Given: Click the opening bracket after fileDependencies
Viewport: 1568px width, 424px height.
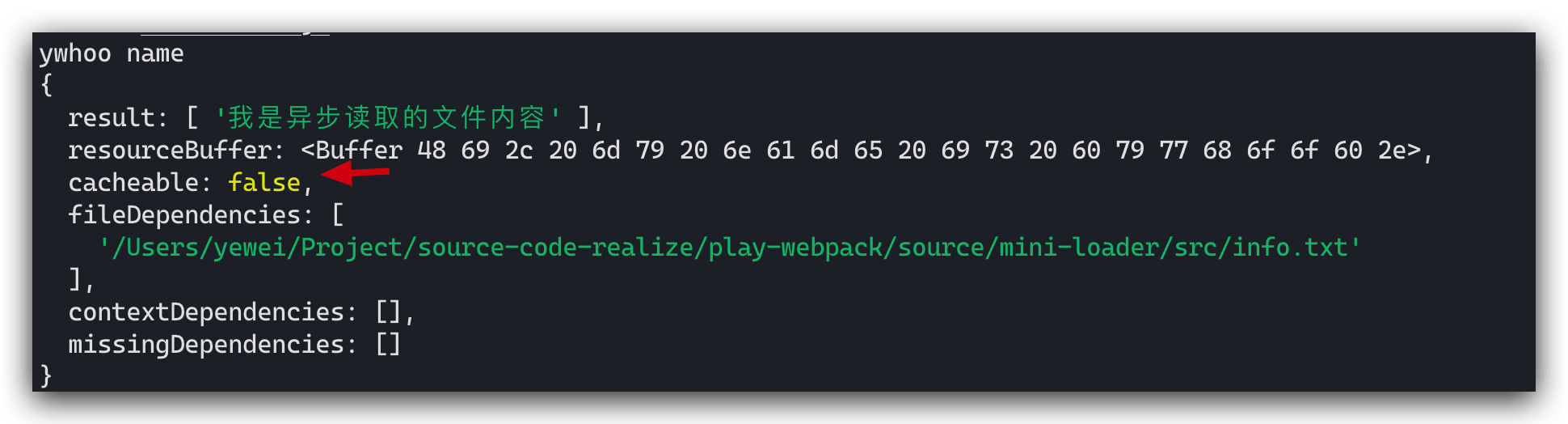Looking at the screenshot, I should tap(338, 215).
